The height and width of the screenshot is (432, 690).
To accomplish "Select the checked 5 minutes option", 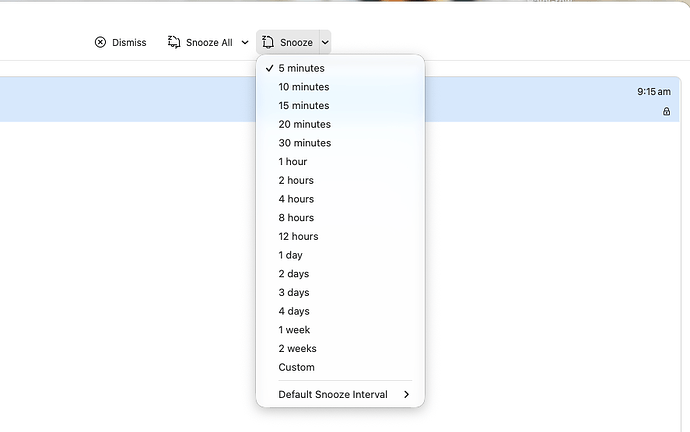I will [x=340, y=68].
